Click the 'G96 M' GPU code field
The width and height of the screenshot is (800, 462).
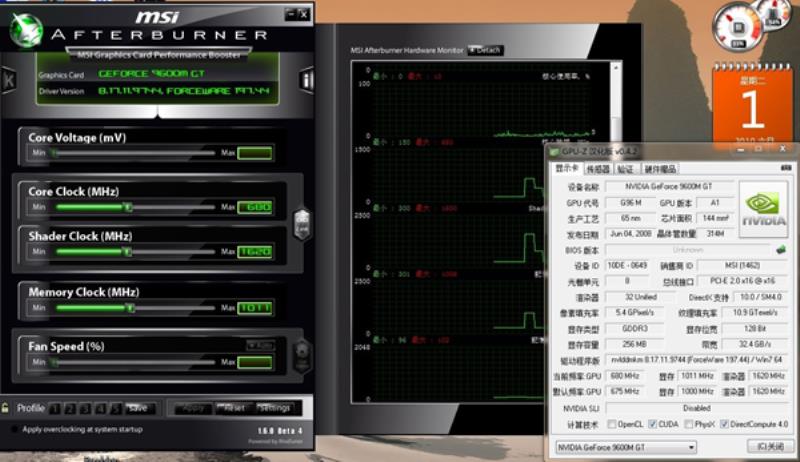pos(630,203)
